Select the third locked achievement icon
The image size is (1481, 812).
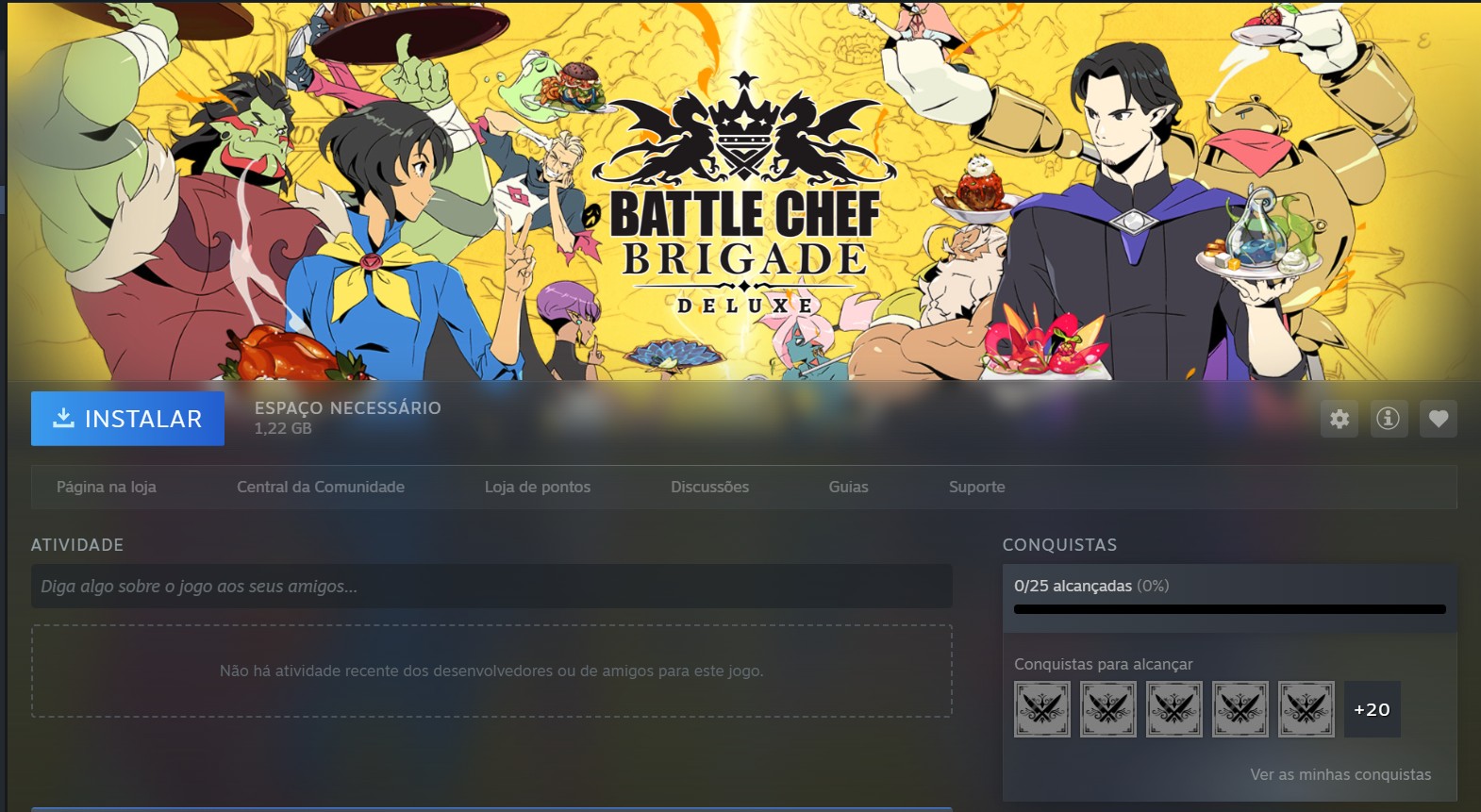coord(1174,709)
